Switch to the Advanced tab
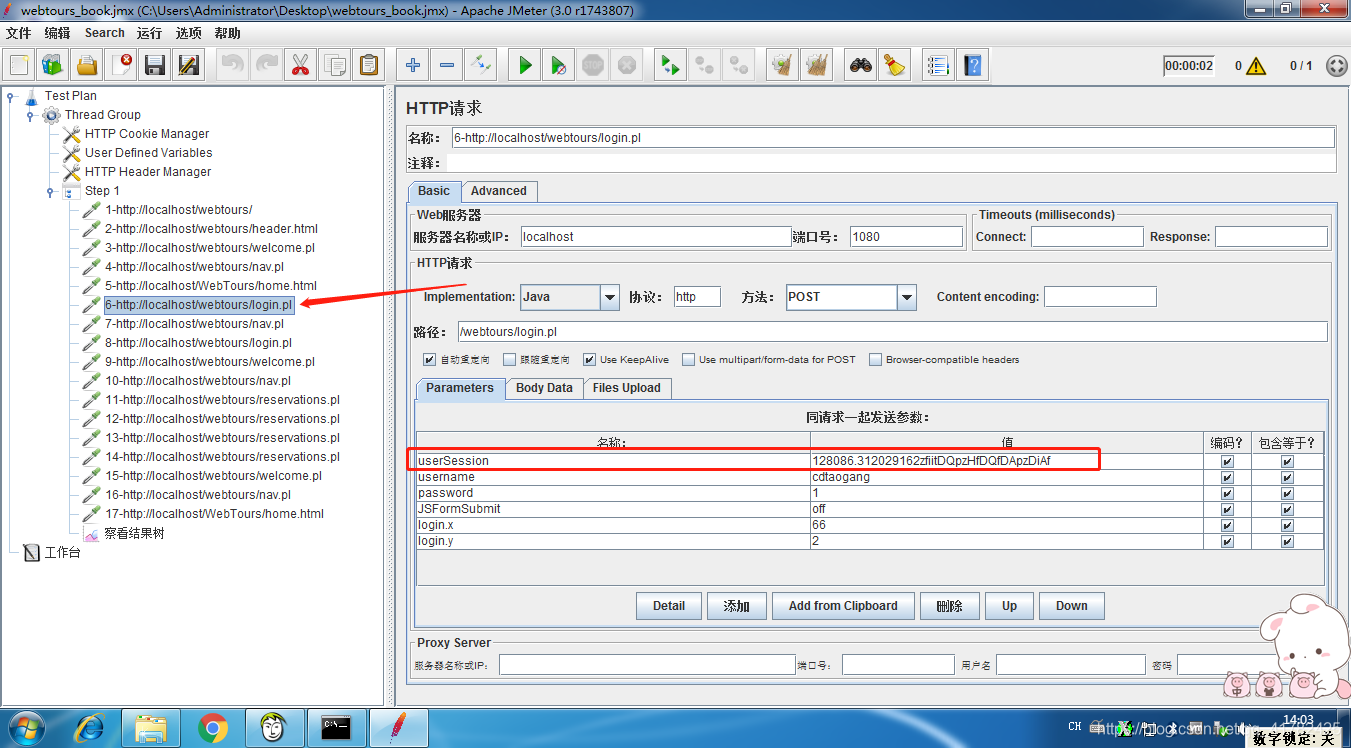This screenshot has width=1351, height=748. coord(499,191)
